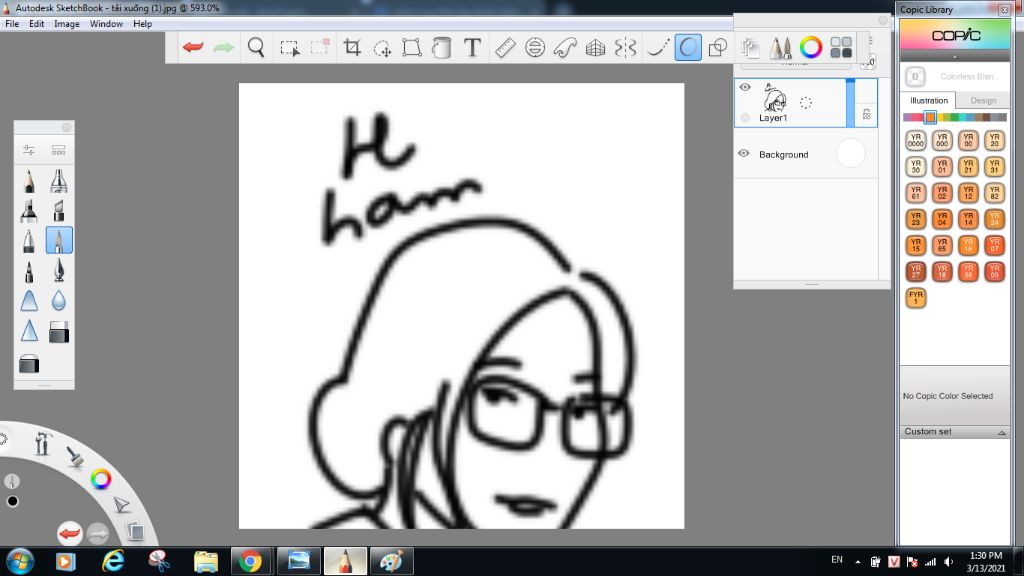Click the lagoon undo arrow button
Viewport: 1024px width, 576px height.
(x=69, y=534)
